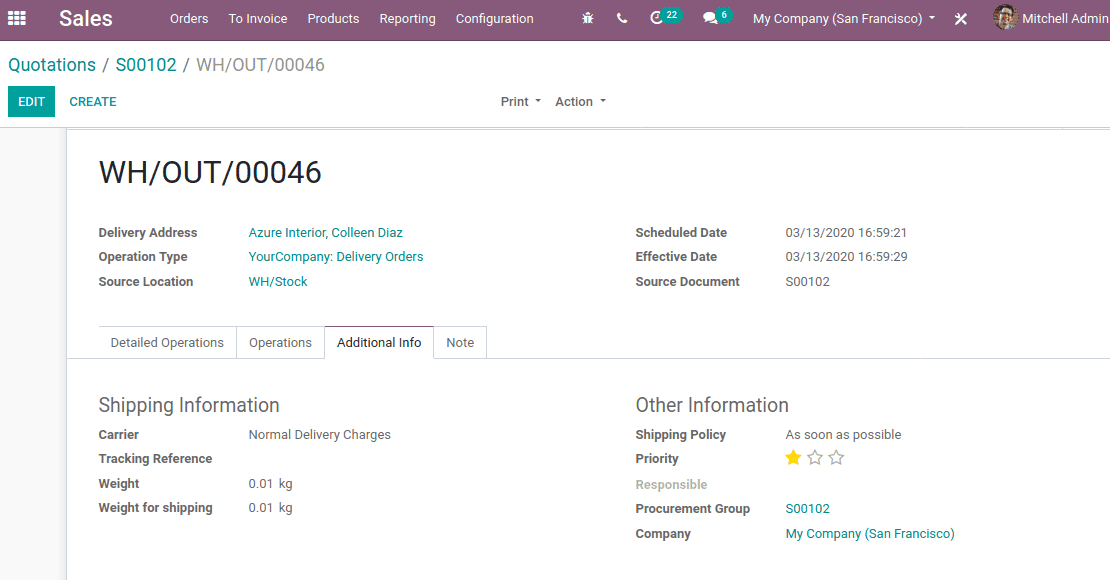Go back to Quotations breadcrumb
This screenshot has width=1110, height=580.
coord(52,64)
